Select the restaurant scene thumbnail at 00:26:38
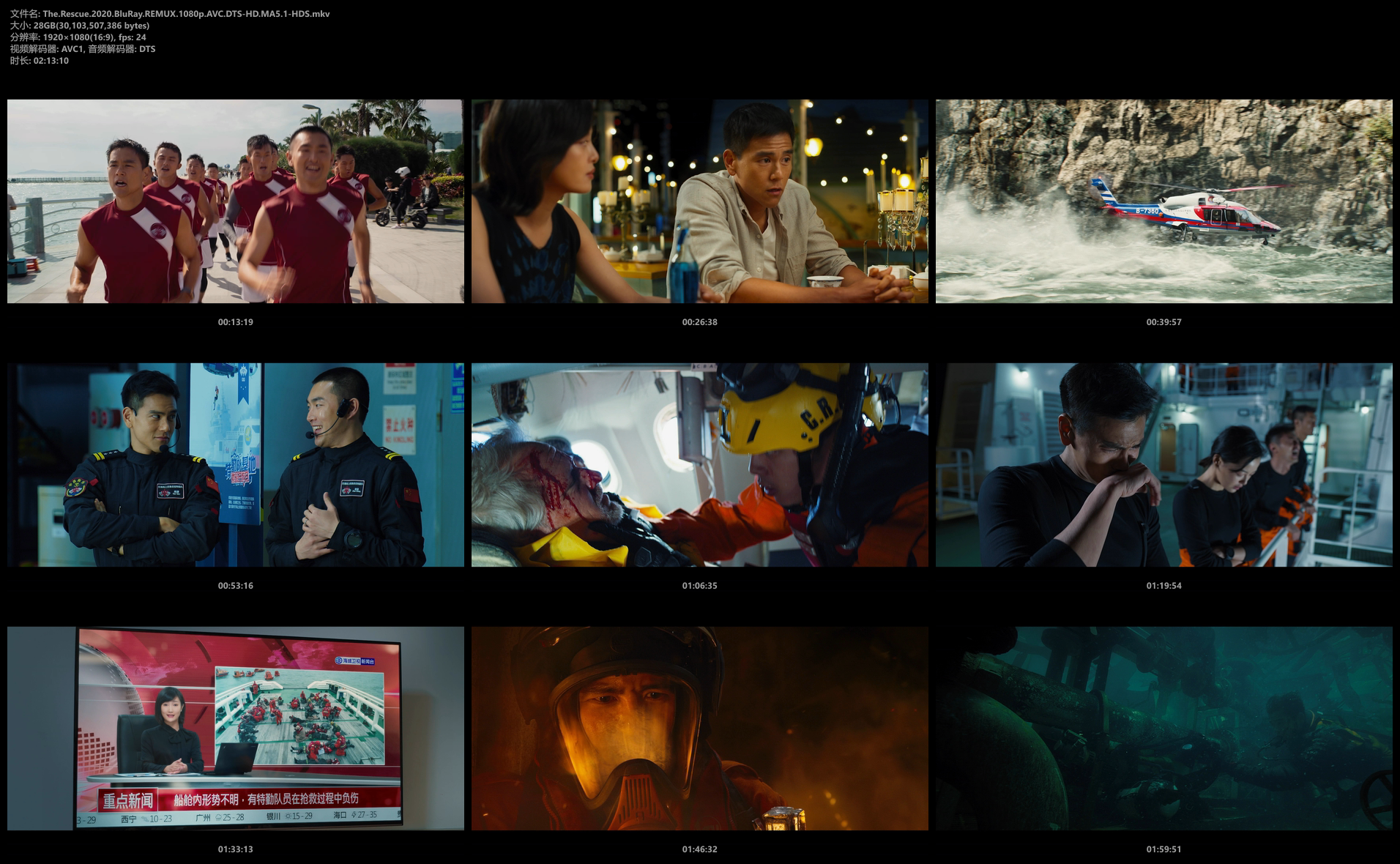The width and height of the screenshot is (1400, 864). [700, 201]
